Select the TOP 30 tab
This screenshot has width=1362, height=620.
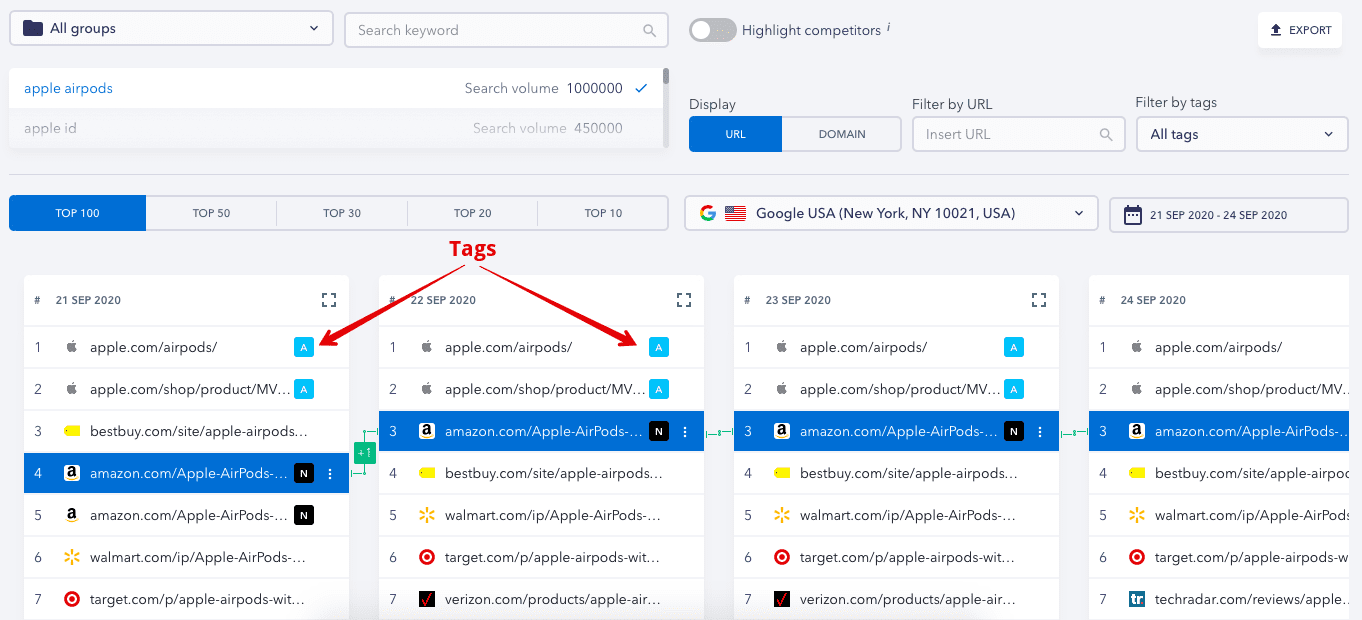tap(342, 213)
